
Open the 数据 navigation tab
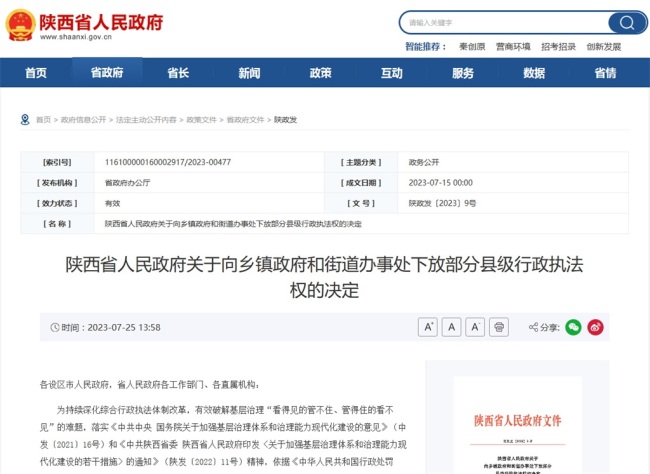click(x=534, y=73)
